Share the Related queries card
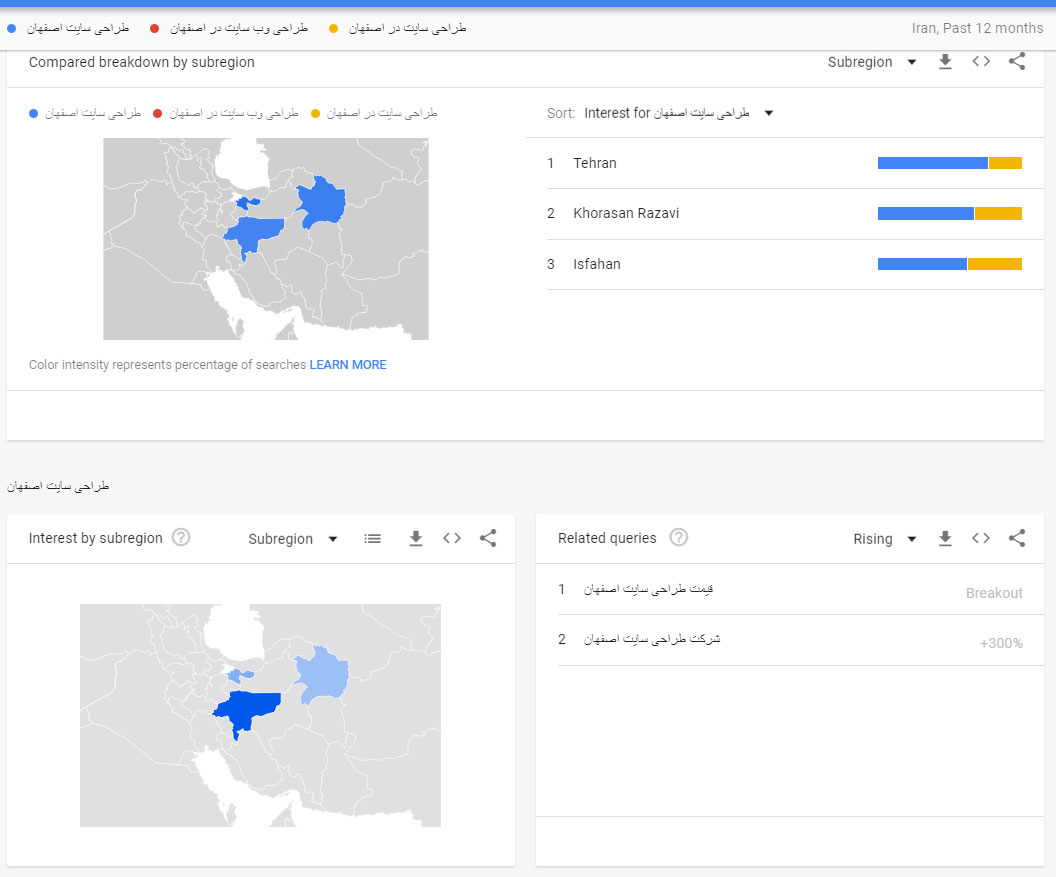Viewport: 1056px width, 877px height. pos(1017,538)
